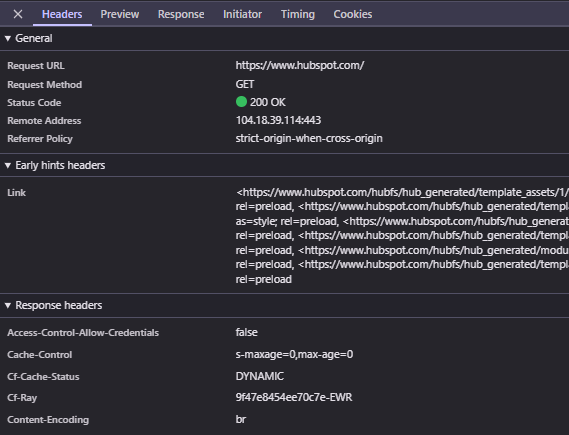Viewport: 569px width, 435px height.
Task: Close the request details panel
Action: coord(18,14)
